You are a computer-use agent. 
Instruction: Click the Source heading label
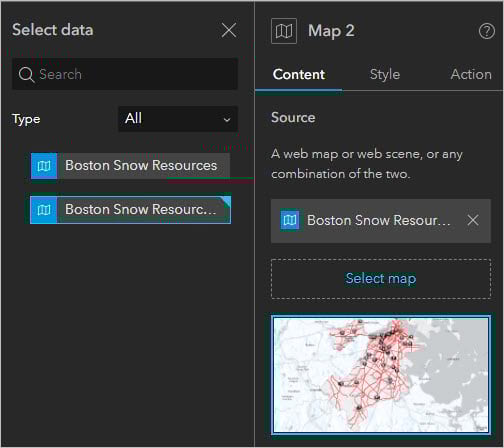click(293, 117)
